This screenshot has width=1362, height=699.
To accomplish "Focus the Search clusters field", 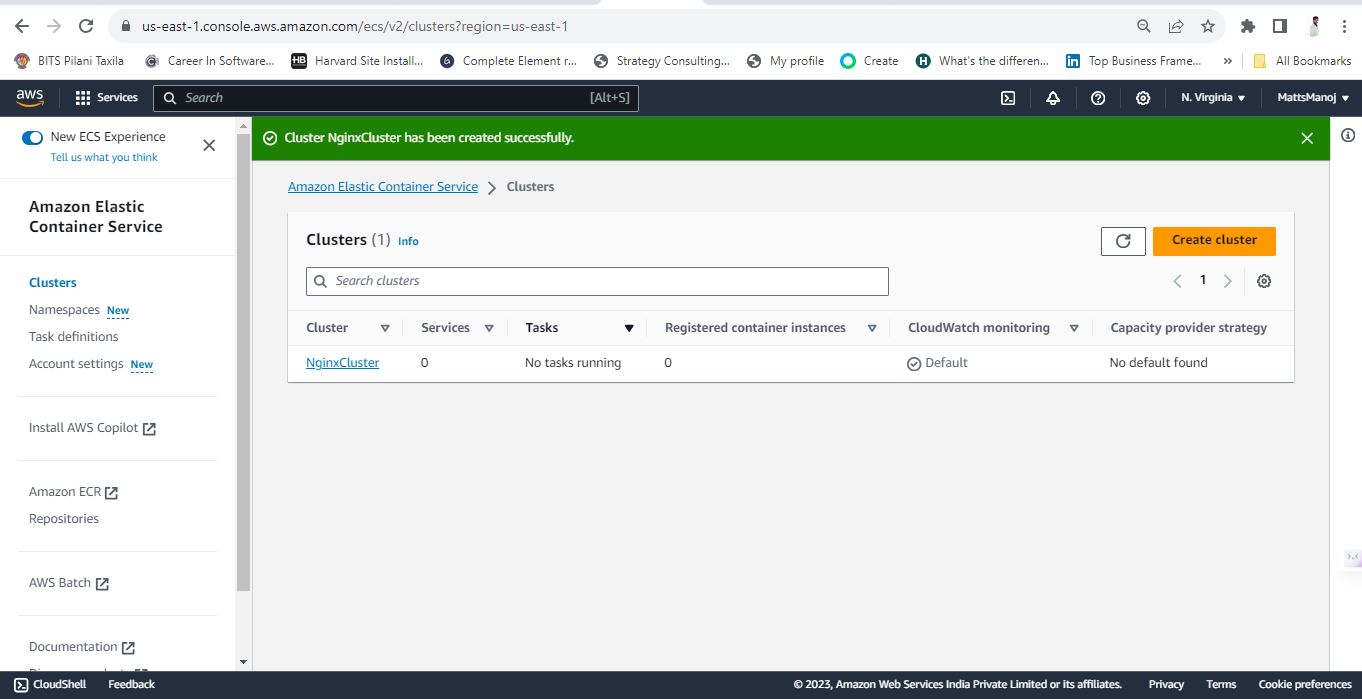I will (597, 281).
